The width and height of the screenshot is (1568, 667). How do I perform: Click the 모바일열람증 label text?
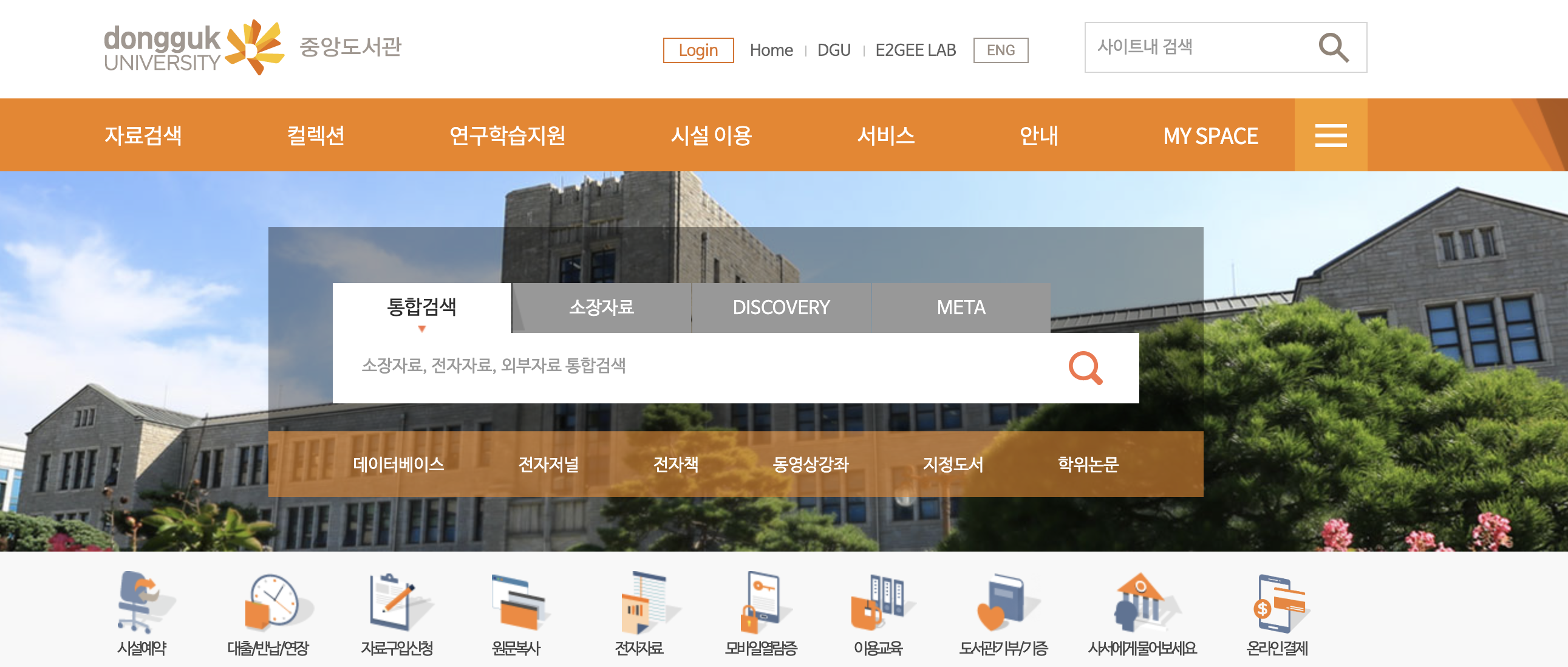coord(761,648)
